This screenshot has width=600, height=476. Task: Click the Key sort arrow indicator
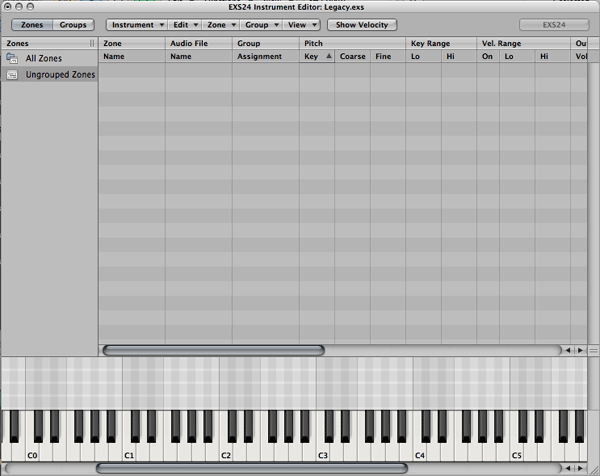(x=329, y=56)
